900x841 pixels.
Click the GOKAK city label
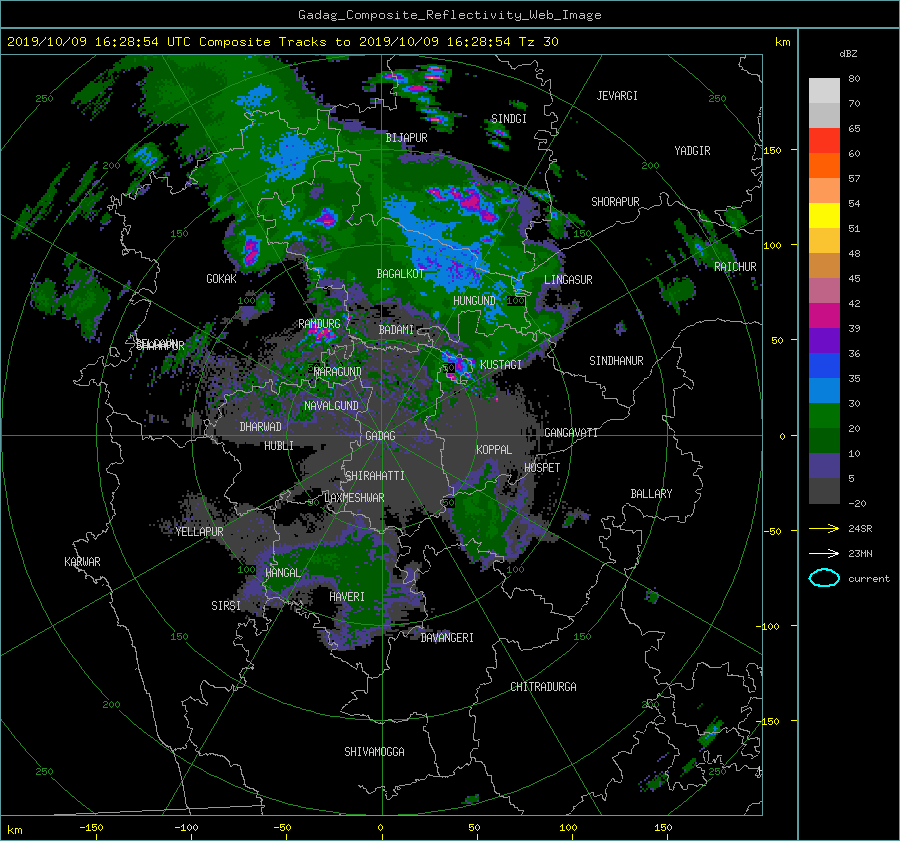point(221,279)
